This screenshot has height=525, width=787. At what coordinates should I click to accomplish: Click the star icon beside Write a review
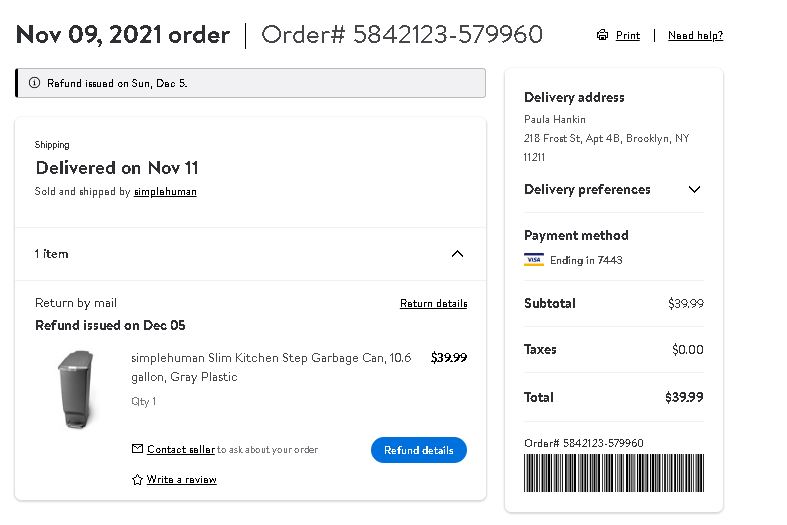(x=137, y=480)
